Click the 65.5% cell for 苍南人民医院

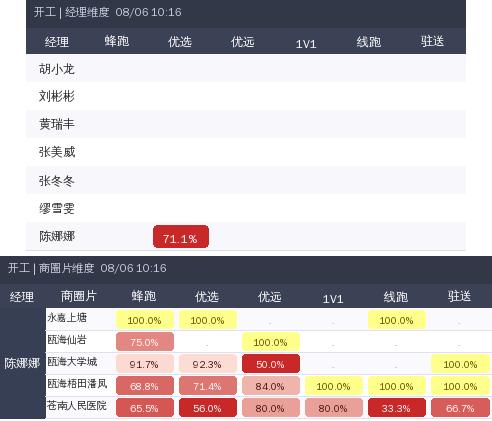point(145,408)
